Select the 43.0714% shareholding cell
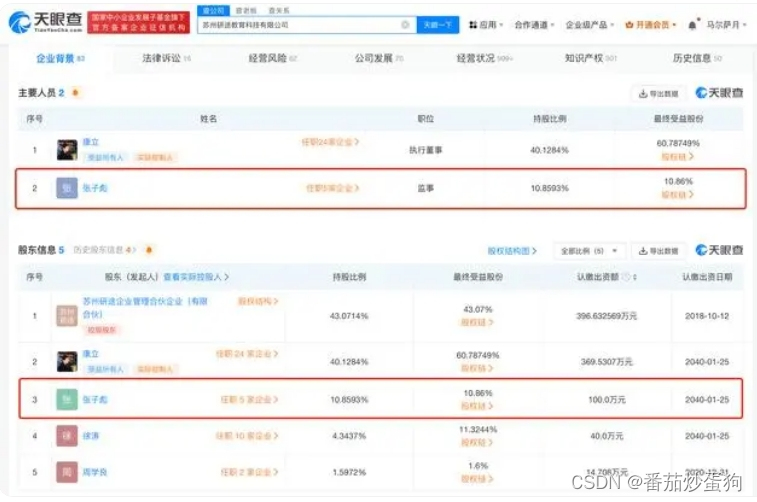The height and width of the screenshot is (502, 757). [349, 316]
